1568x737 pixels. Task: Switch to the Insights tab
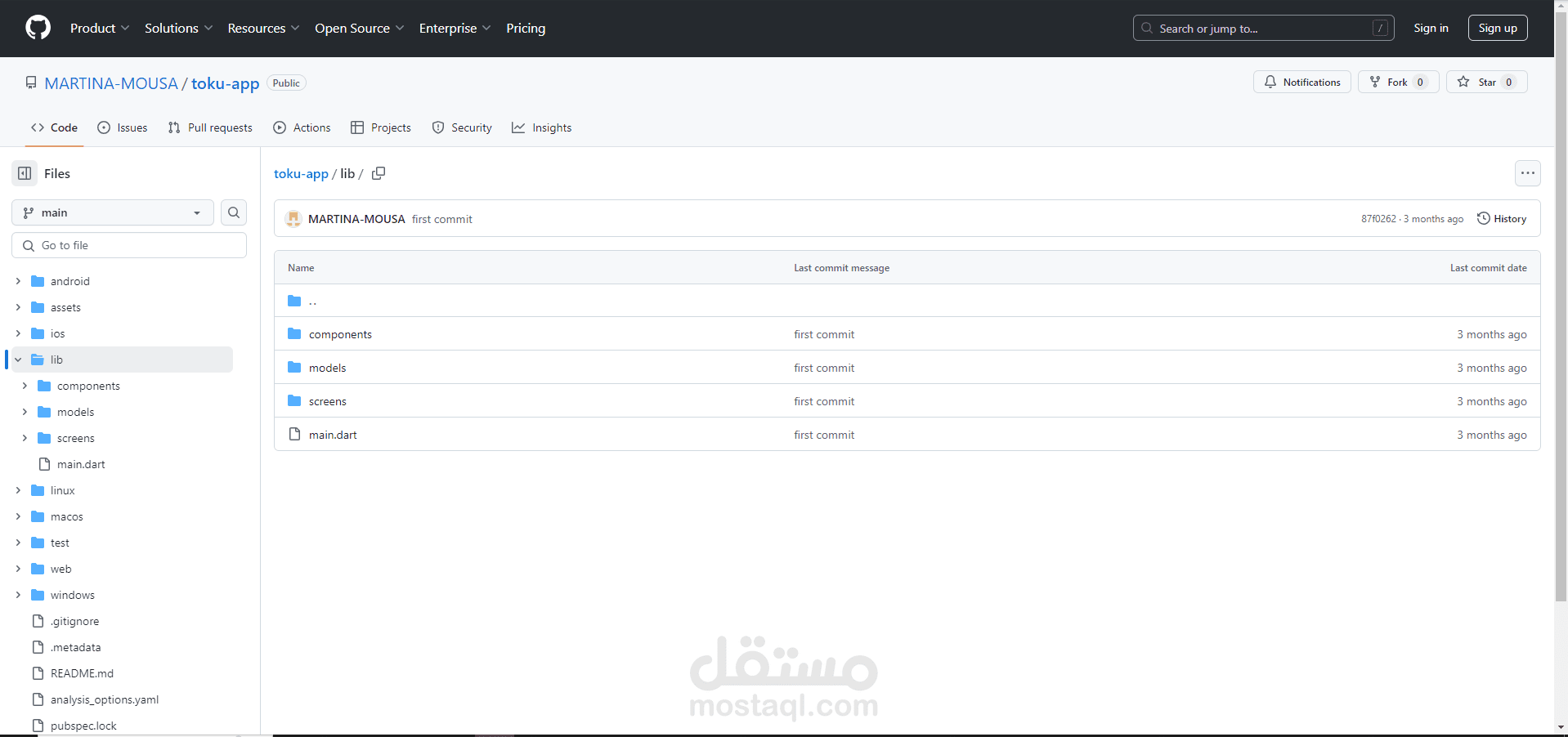pyautogui.click(x=541, y=127)
